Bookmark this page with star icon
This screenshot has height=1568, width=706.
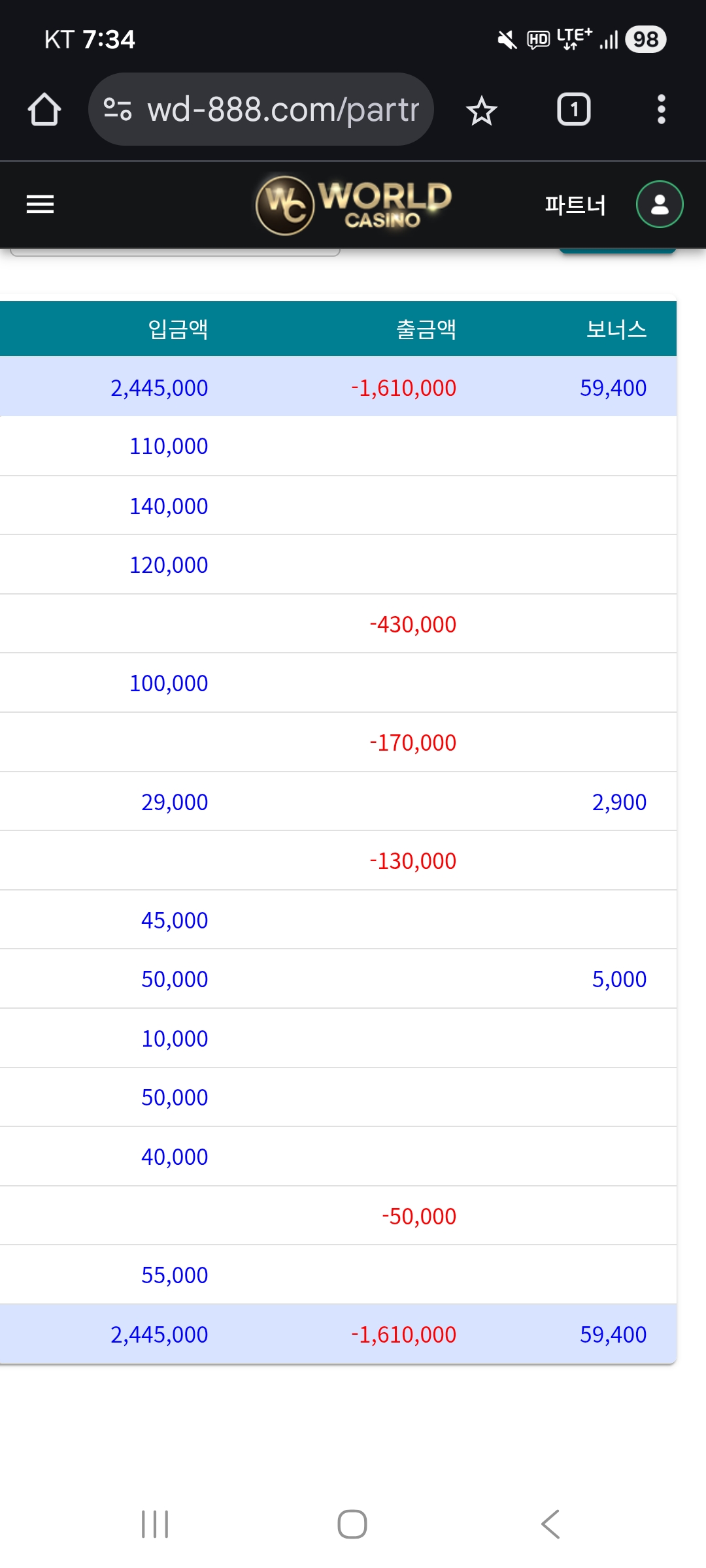(482, 110)
